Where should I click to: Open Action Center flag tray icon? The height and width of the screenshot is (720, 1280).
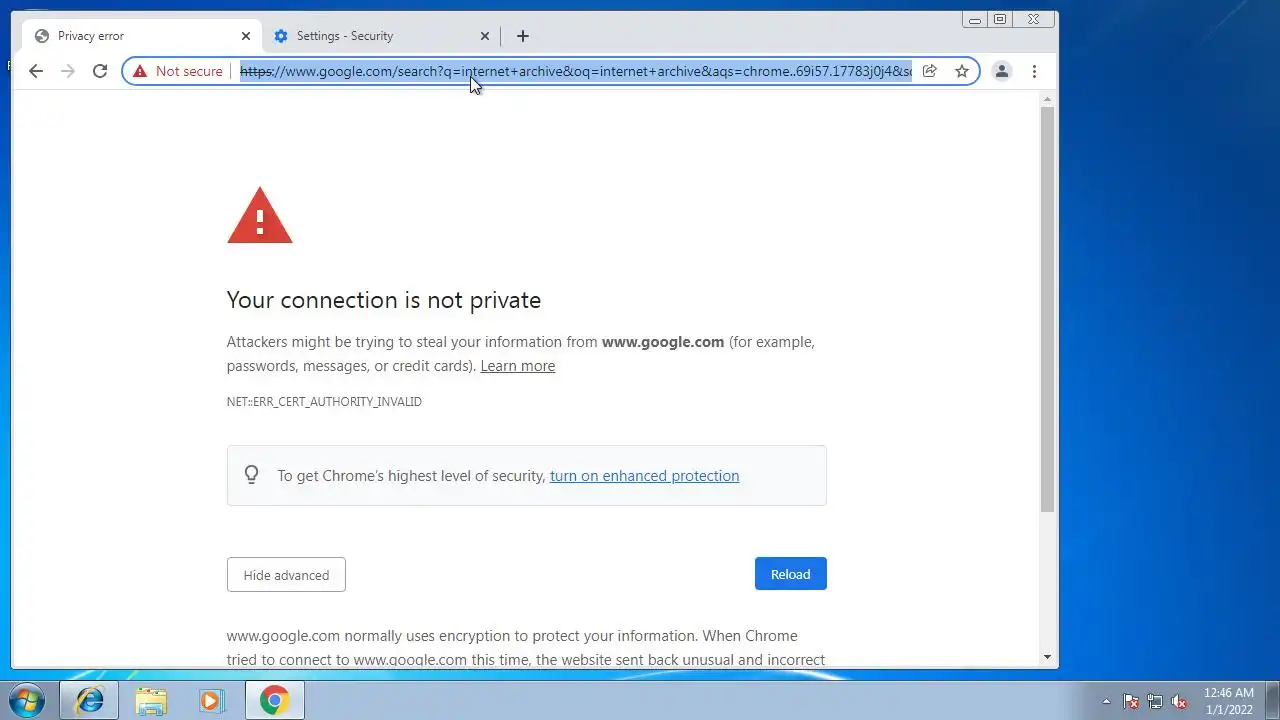(1131, 701)
